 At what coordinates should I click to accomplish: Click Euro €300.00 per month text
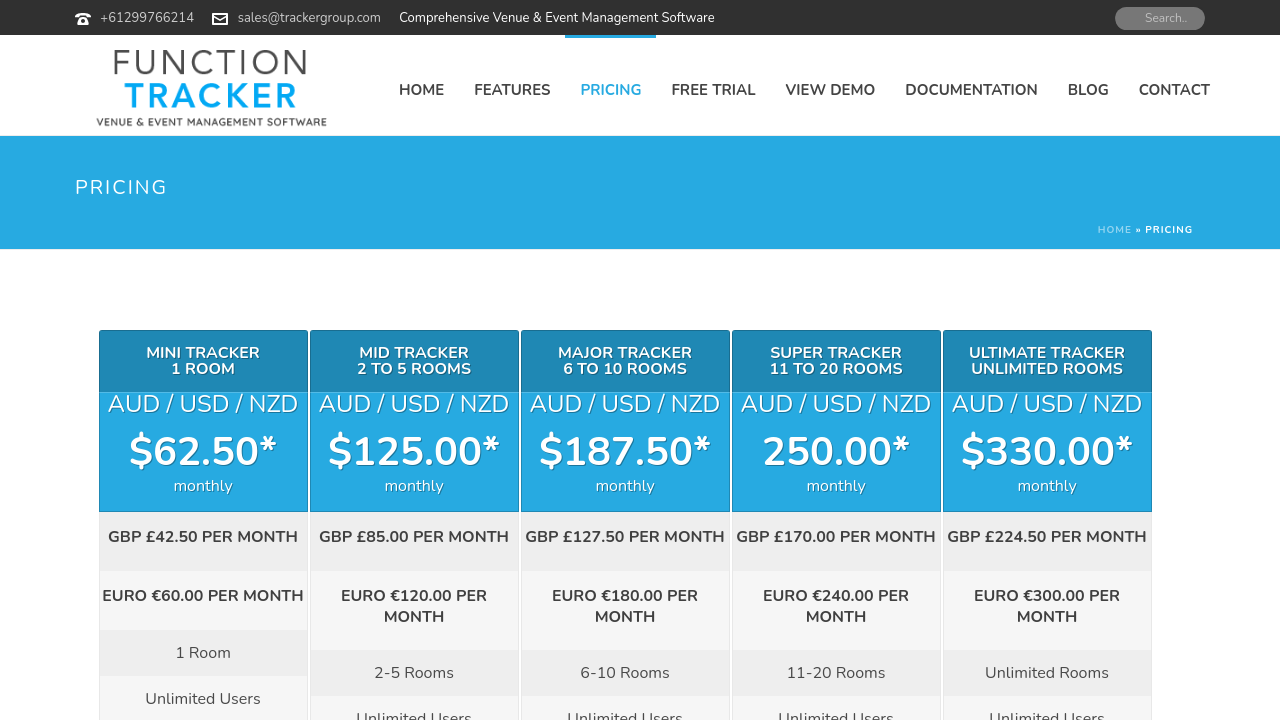[1047, 606]
